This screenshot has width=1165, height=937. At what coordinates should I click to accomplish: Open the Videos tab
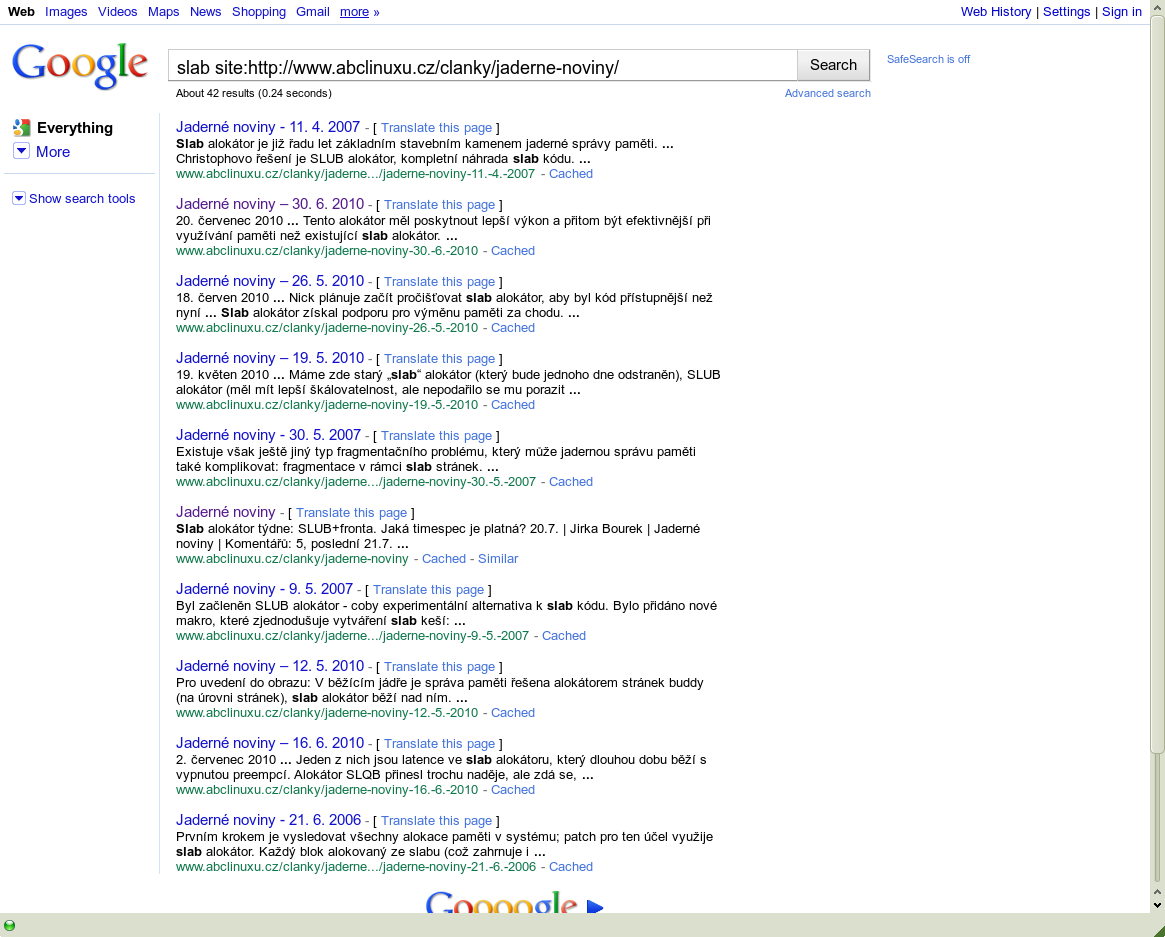pyautogui.click(x=117, y=12)
